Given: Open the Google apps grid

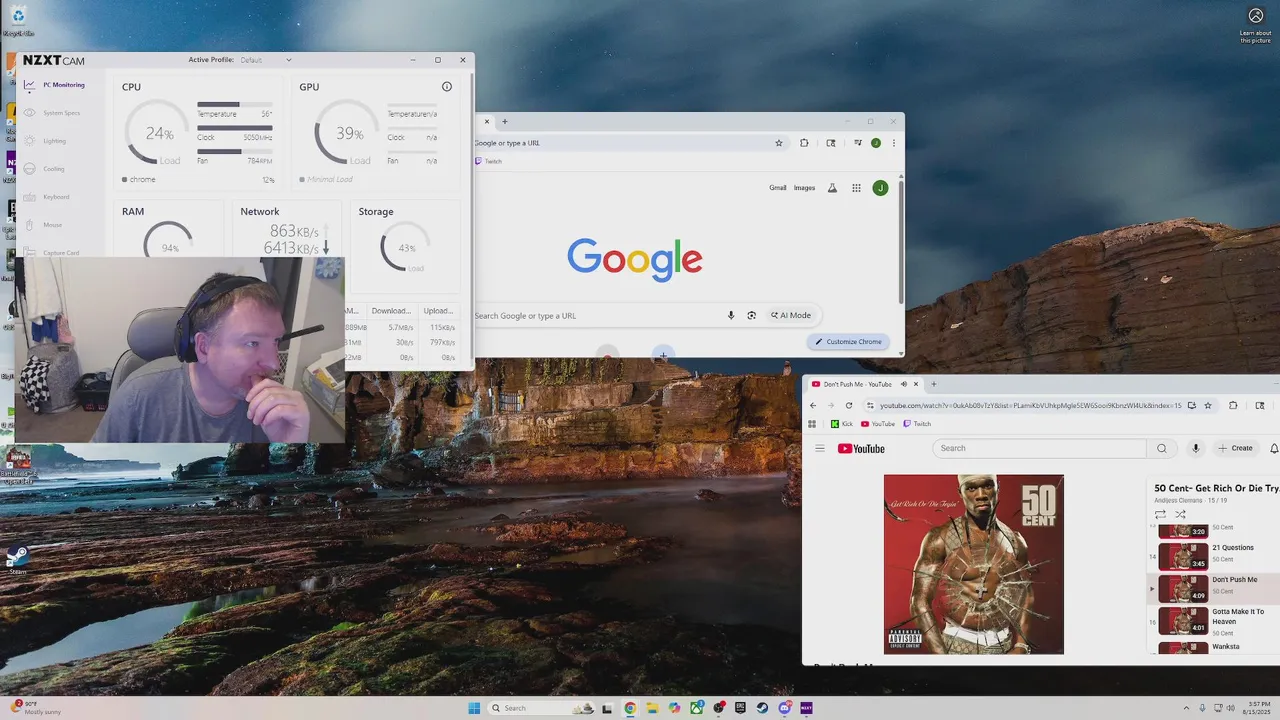Looking at the screenshot, I should tap(856, 188).
